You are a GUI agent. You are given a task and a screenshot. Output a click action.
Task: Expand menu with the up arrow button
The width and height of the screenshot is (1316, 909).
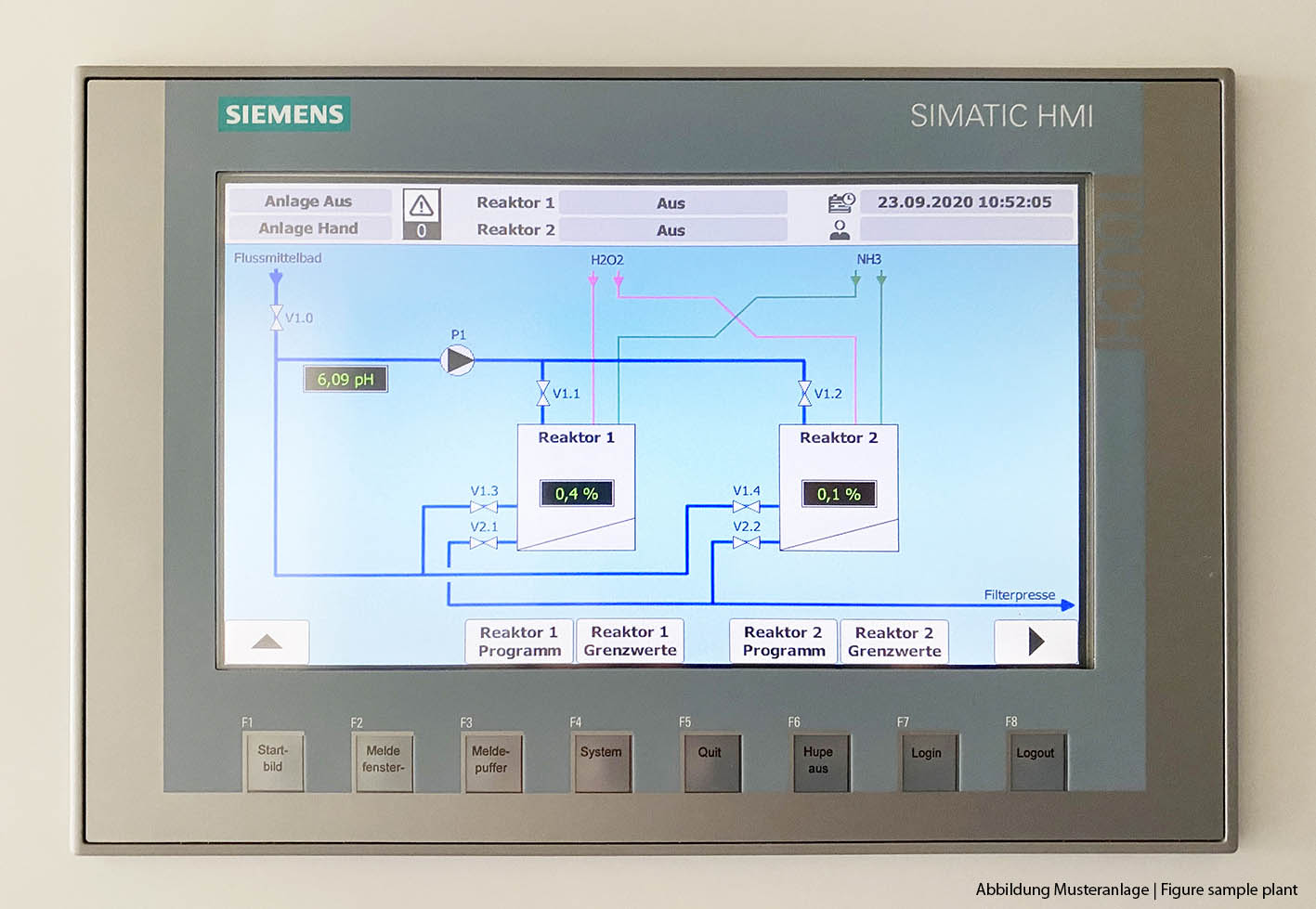(267, 642)
